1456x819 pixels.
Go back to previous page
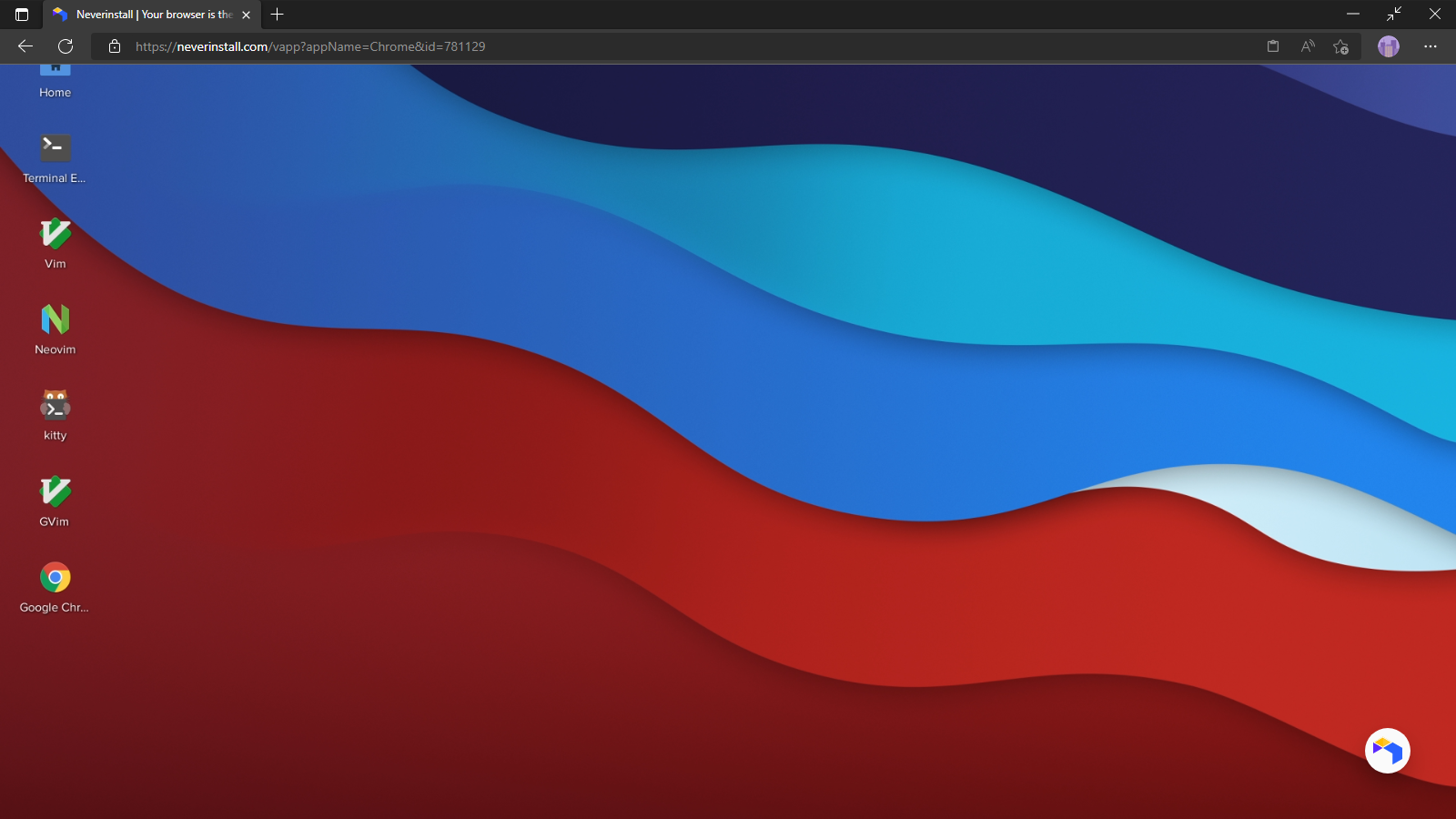[25, 46]
